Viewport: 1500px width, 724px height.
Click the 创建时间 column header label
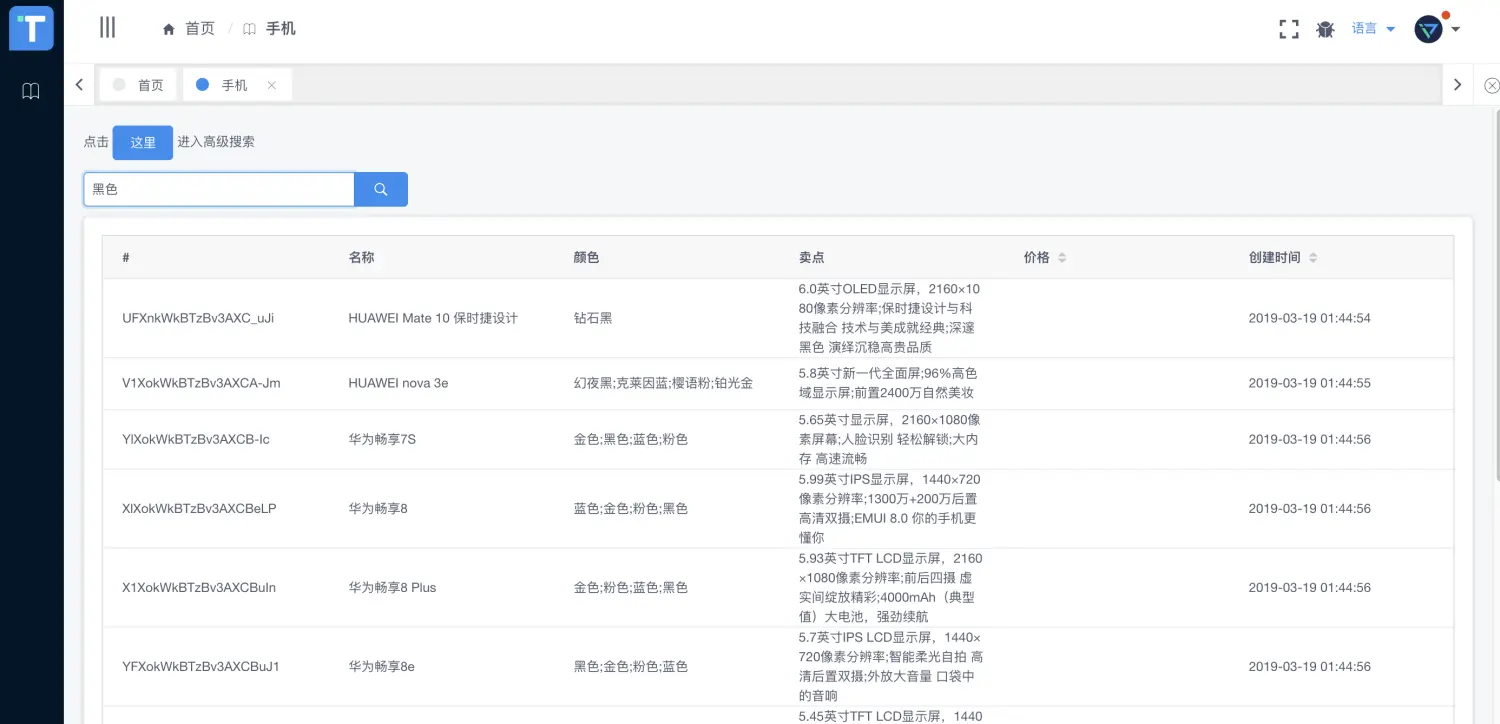click(x=1275, y=258)
